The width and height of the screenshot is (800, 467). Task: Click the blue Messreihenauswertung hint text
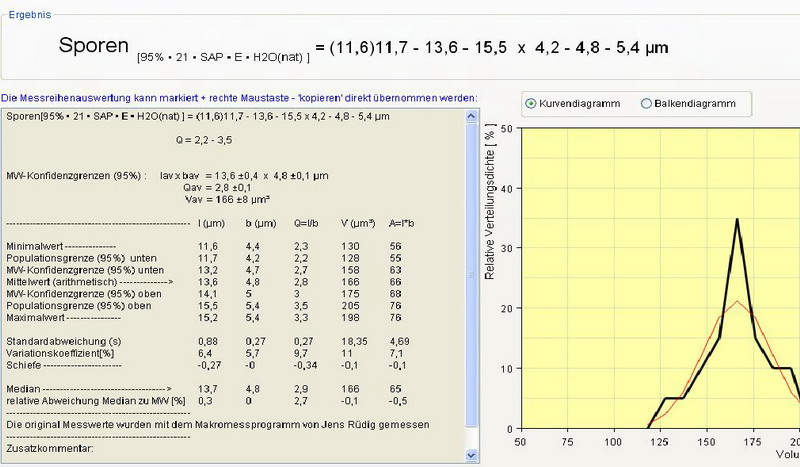pyautogui.click(x=239, y=97)
